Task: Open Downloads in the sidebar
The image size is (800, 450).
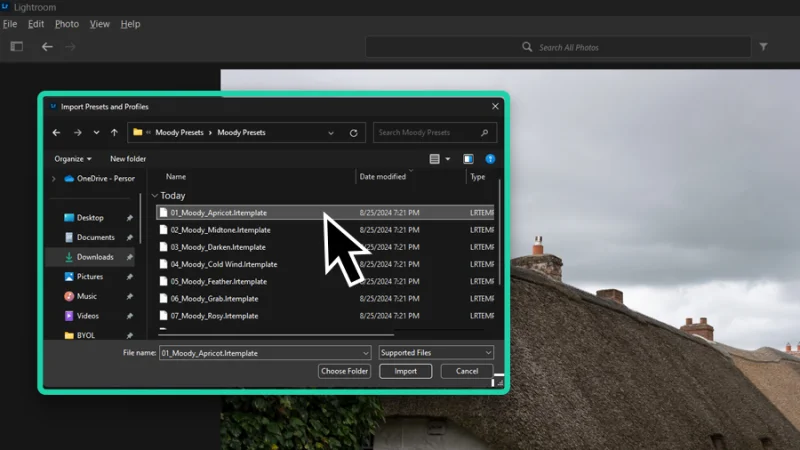Action: [95, 257]
